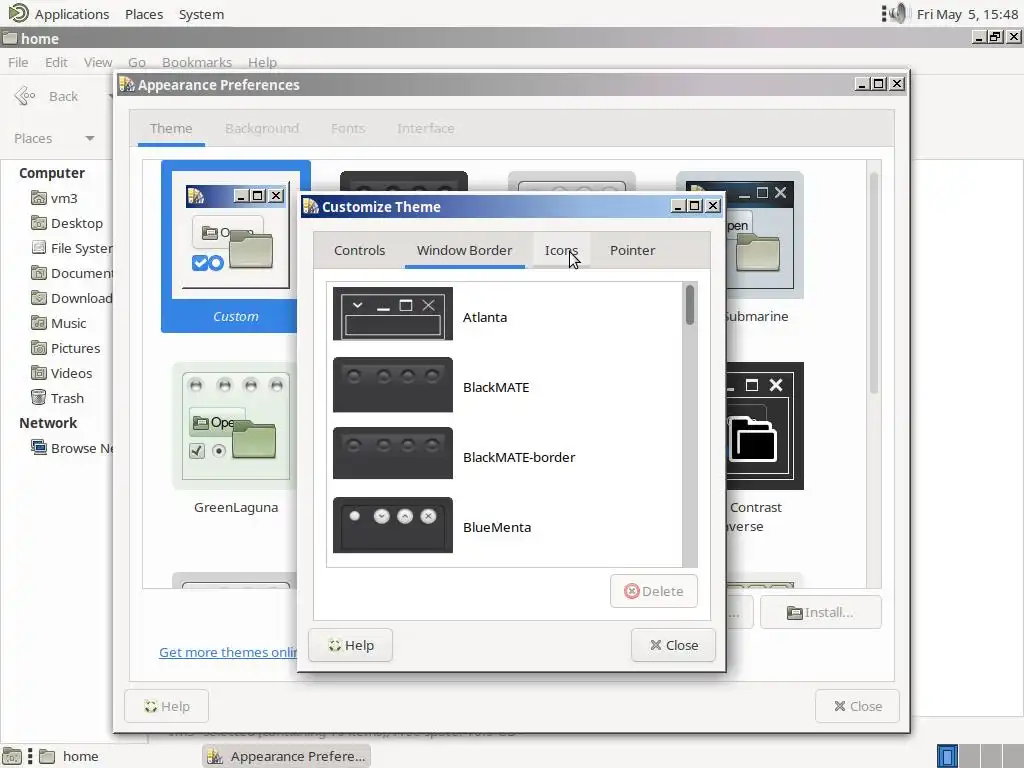Screen dimensions: 1024x768
Task: Open the Help menu in home window
Action: (262, 62)
